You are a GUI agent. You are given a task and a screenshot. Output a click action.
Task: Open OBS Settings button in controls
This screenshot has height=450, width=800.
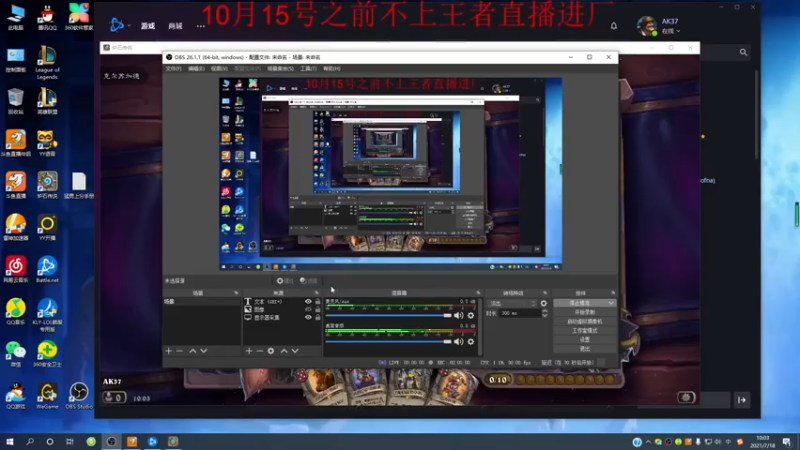585,340
